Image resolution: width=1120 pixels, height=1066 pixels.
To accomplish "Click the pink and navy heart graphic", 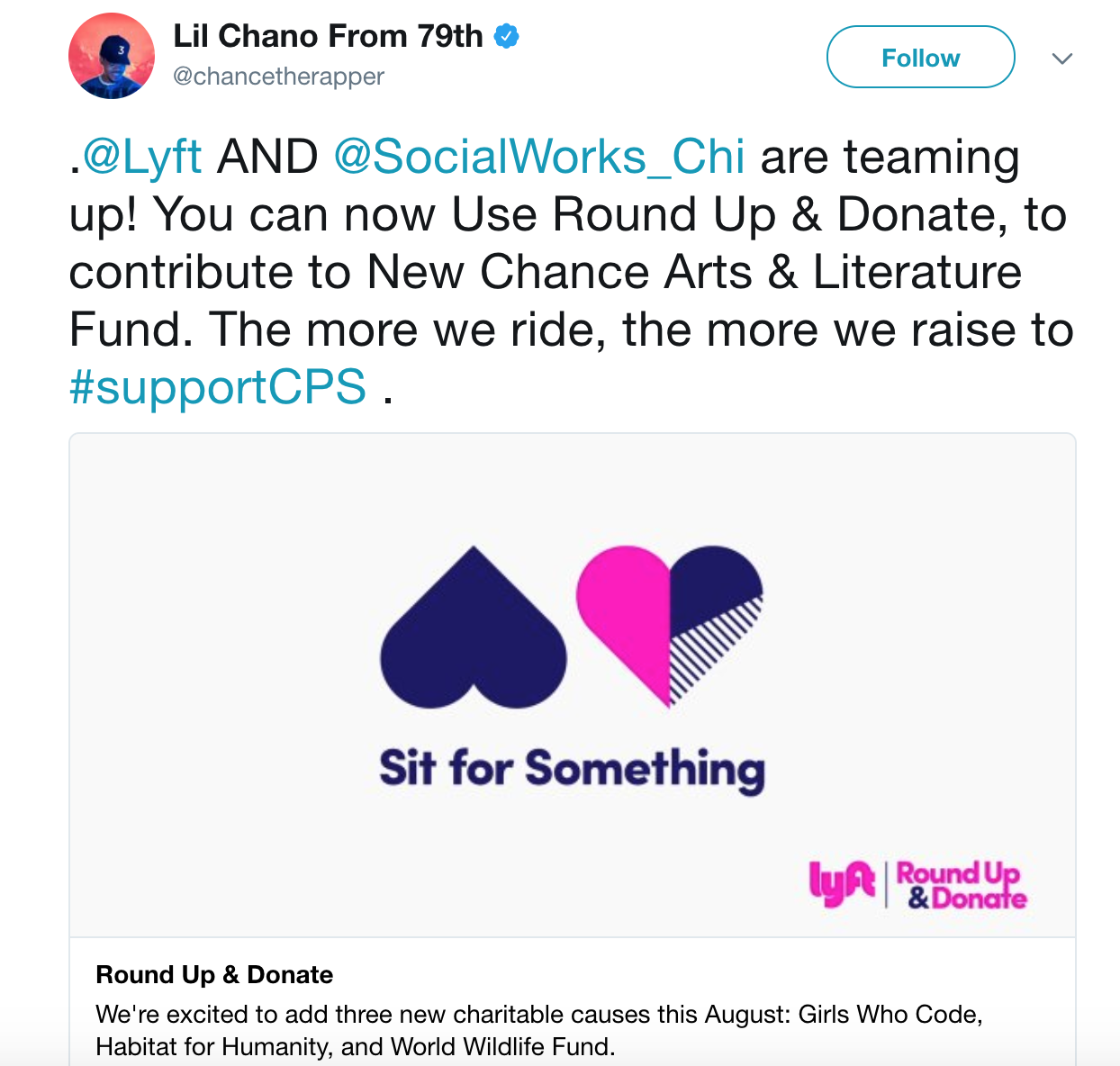I will (669, 626).
